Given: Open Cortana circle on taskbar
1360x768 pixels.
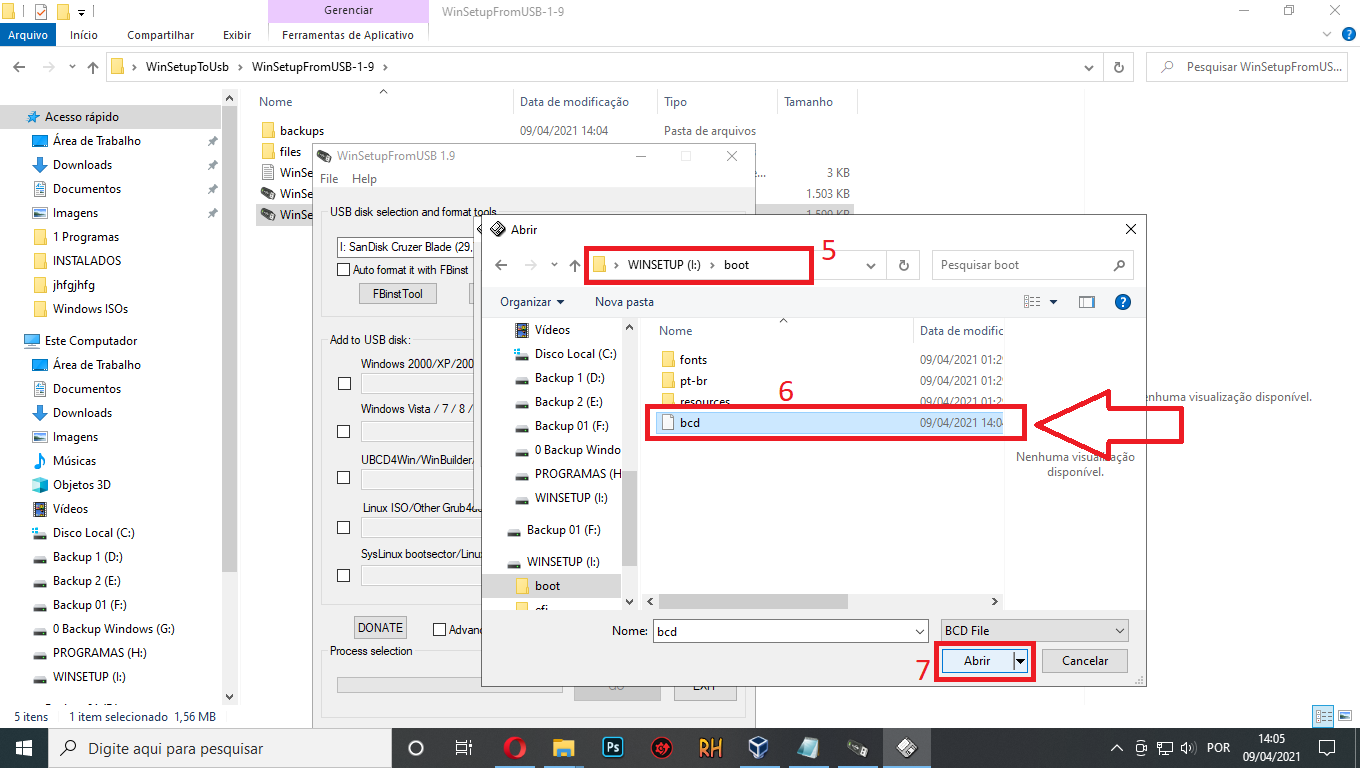Looking at the screenshot, I should 416,748.
